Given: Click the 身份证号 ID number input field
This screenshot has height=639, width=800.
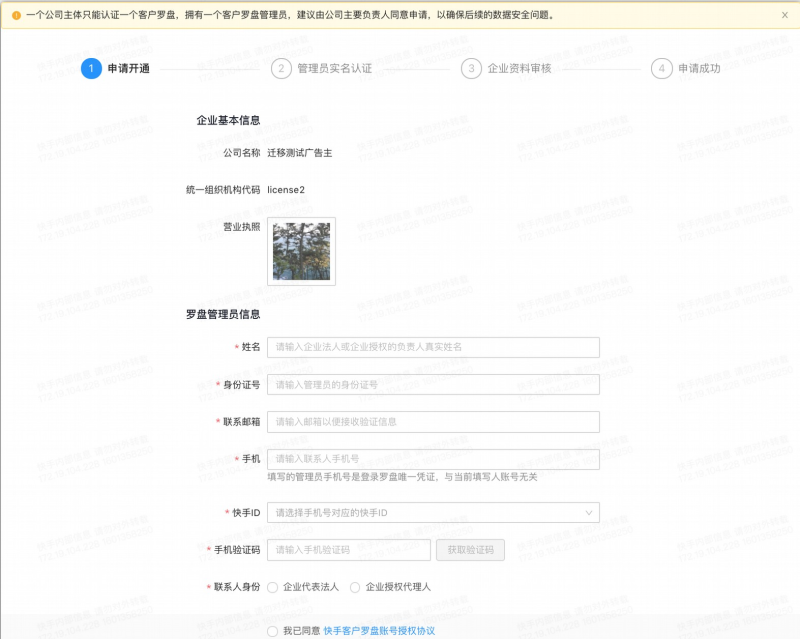Looking at the screenshot, I should pos(435,384).
